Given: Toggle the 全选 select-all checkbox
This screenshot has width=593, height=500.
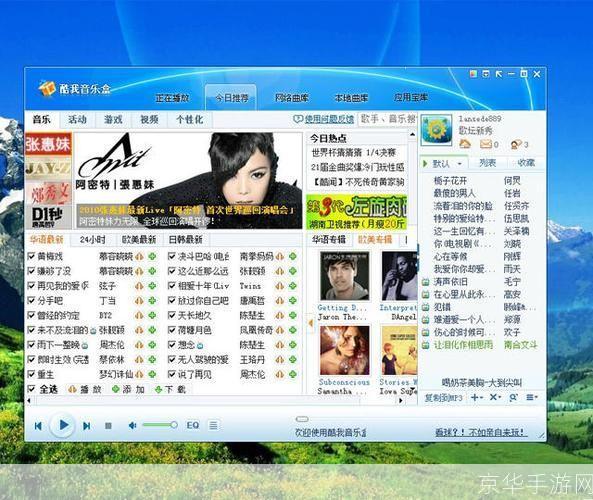Looking at the screenshot, I should (31, 389).
